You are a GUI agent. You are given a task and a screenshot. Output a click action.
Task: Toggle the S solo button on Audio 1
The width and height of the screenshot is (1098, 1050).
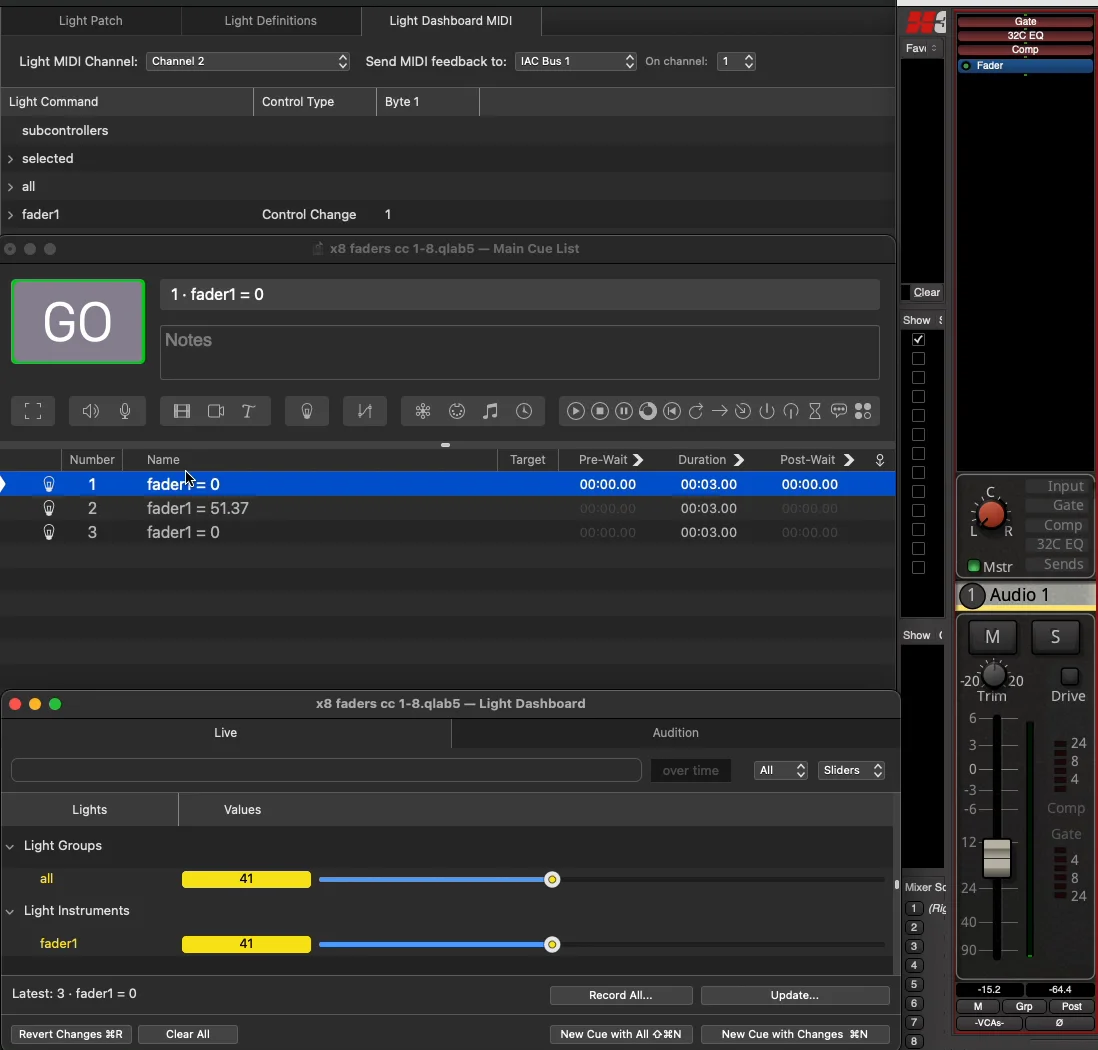point(1055,636)
